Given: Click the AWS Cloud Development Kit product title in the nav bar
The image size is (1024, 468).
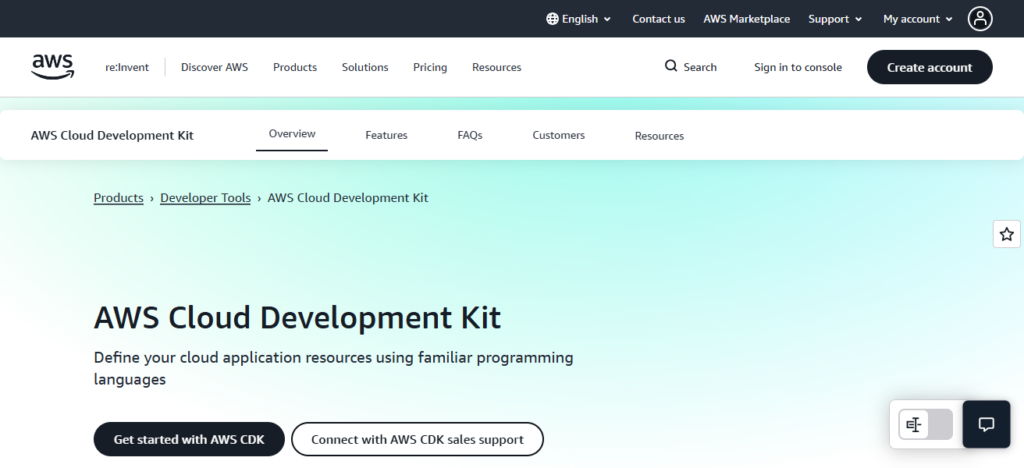Looking at the screenshot, I should point(112,135).
